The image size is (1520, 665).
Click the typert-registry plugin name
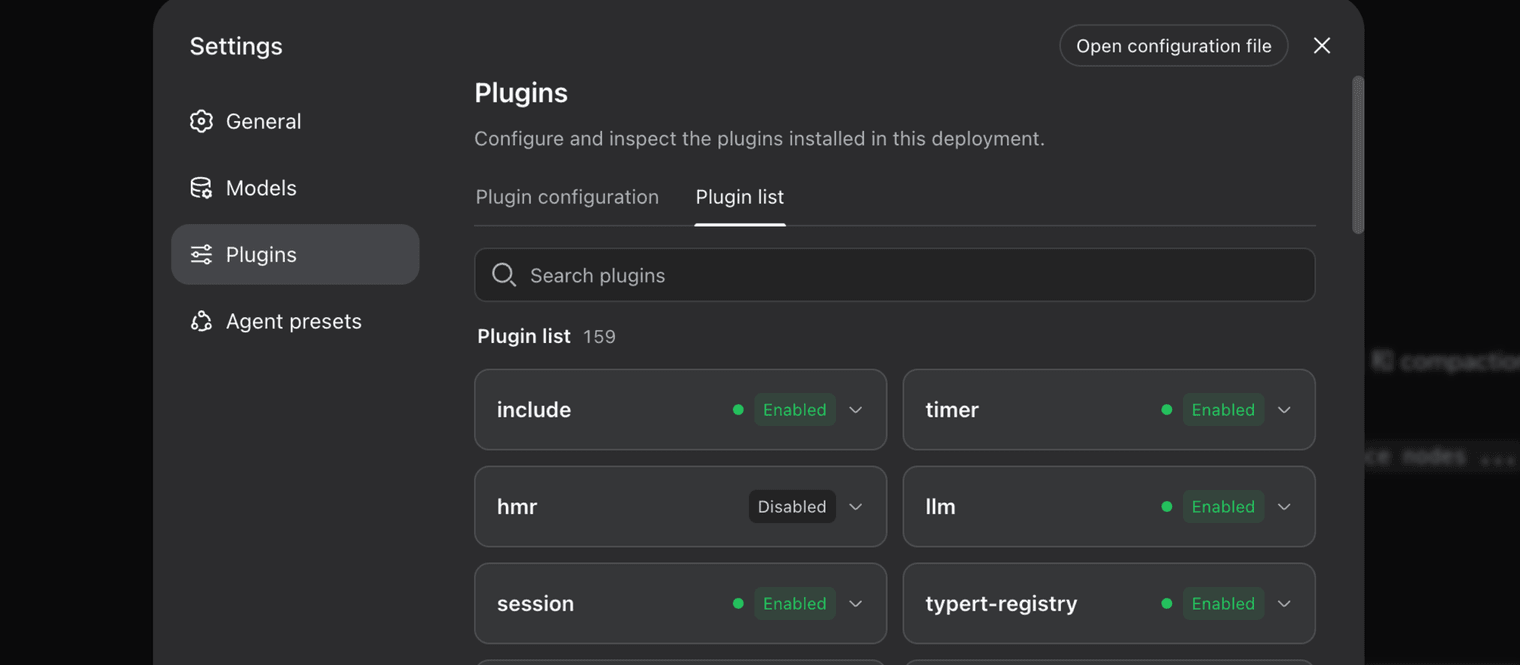1001,604
